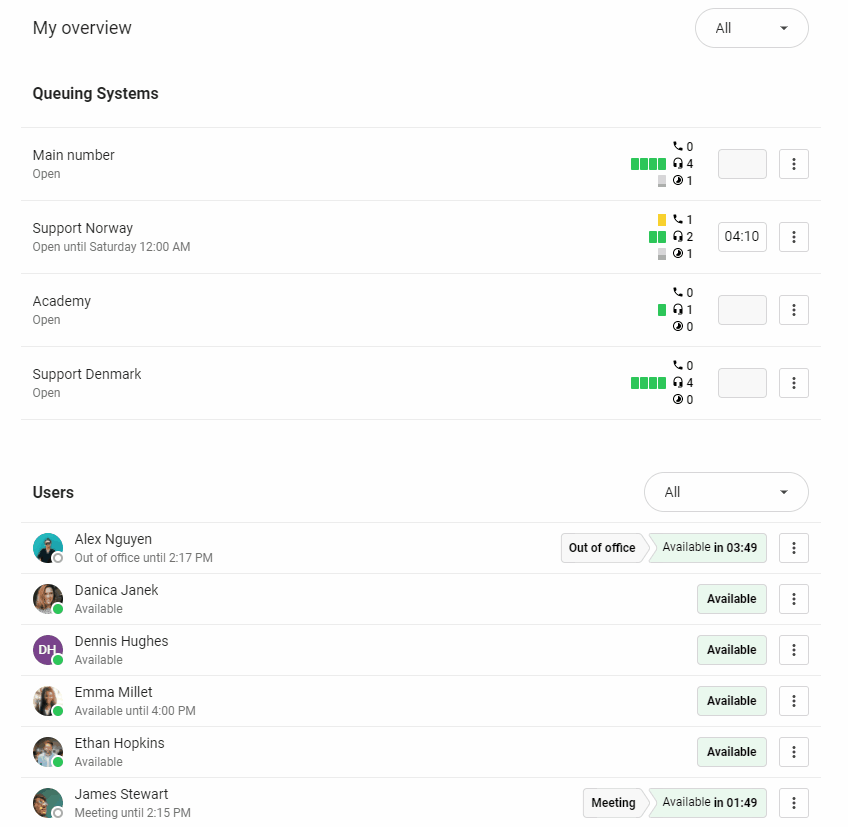Open more options for James Stewart
The image size is (848, 827).
[x=793, y=803]
